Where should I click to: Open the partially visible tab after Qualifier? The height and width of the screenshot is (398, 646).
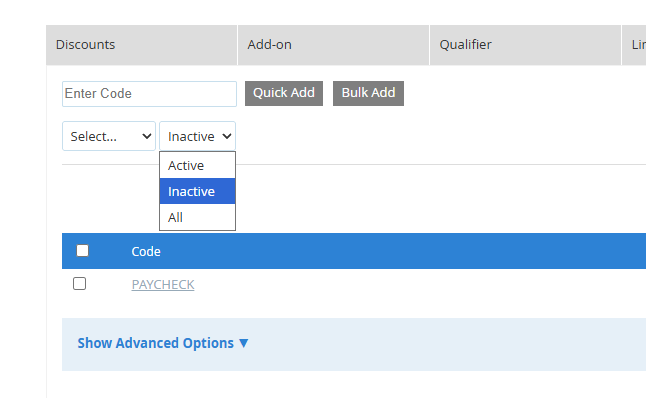(634, 45)
